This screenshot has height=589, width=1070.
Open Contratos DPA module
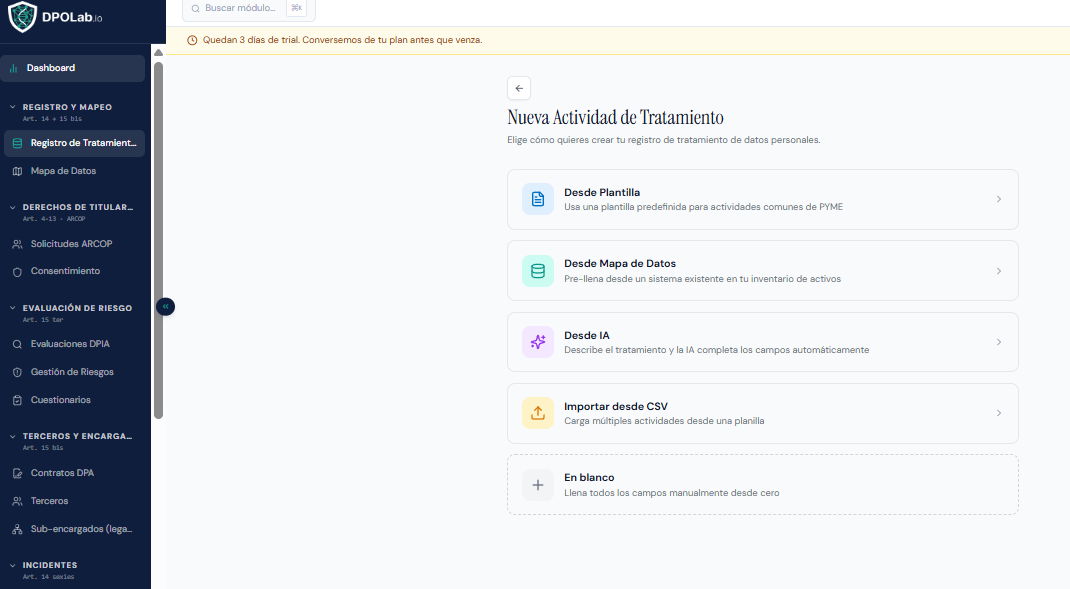click(74, 473)
